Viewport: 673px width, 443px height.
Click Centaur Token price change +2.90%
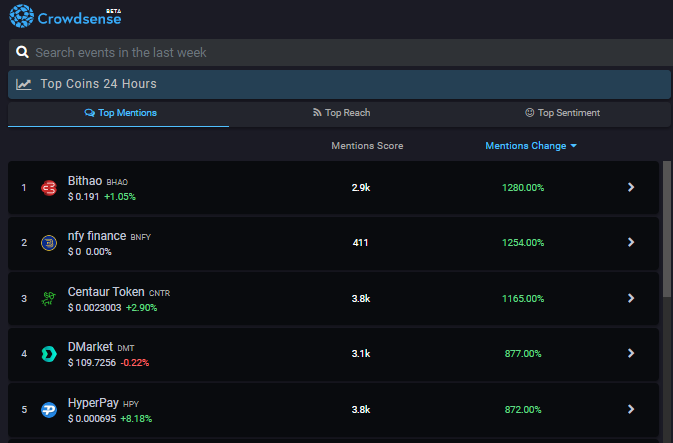141,308
